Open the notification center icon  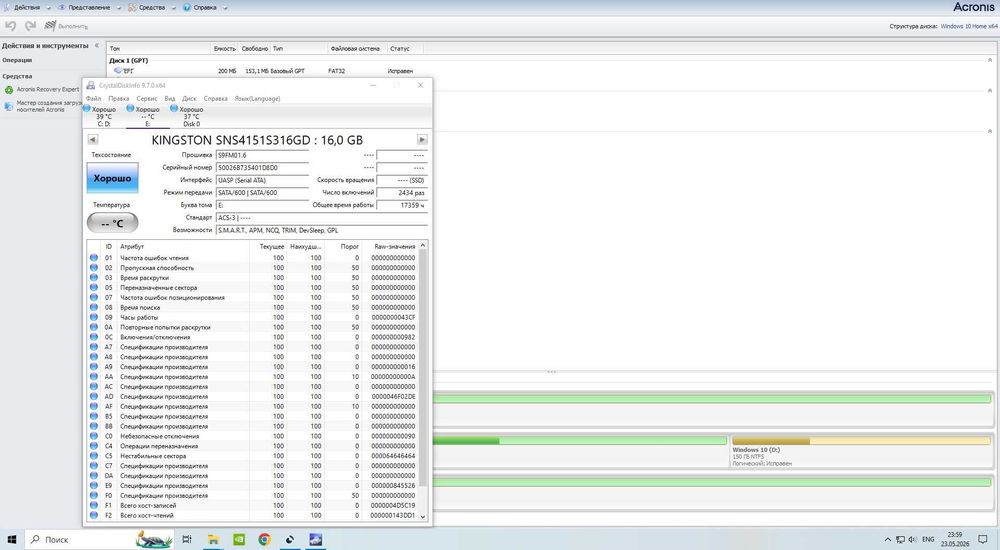(x=982, y=539)
